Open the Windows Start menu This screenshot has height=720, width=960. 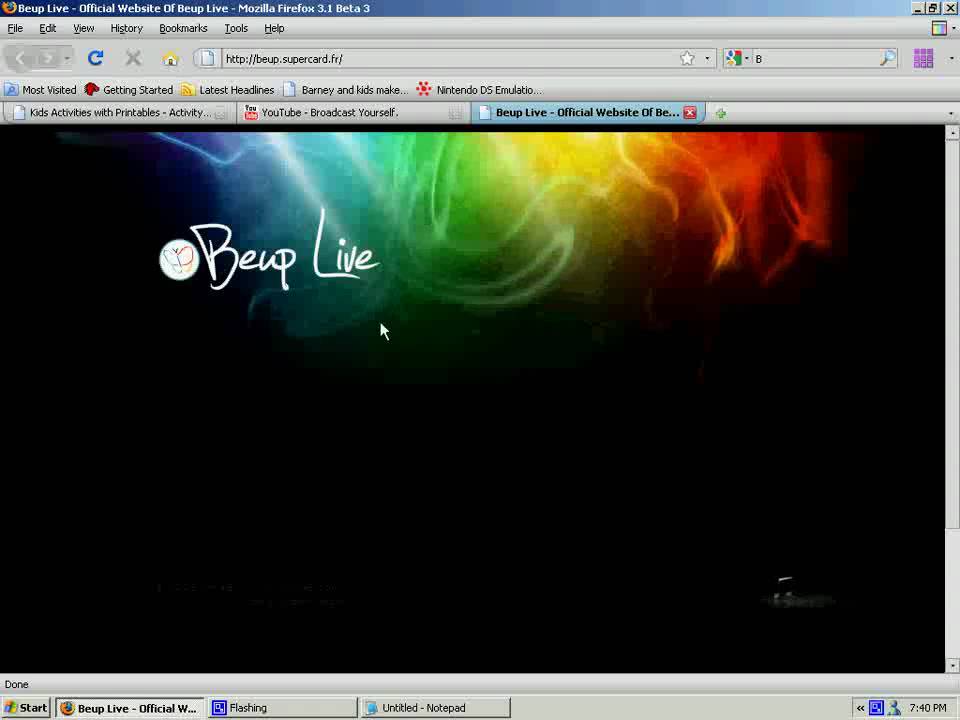click(26, 708)
